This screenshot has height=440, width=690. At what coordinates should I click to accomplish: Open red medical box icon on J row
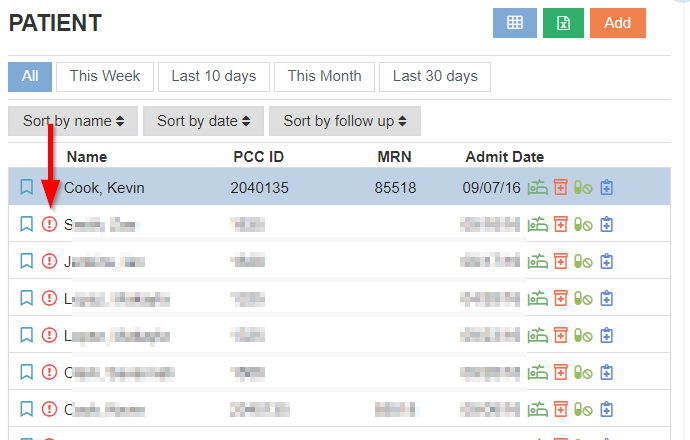click(561, 261)
